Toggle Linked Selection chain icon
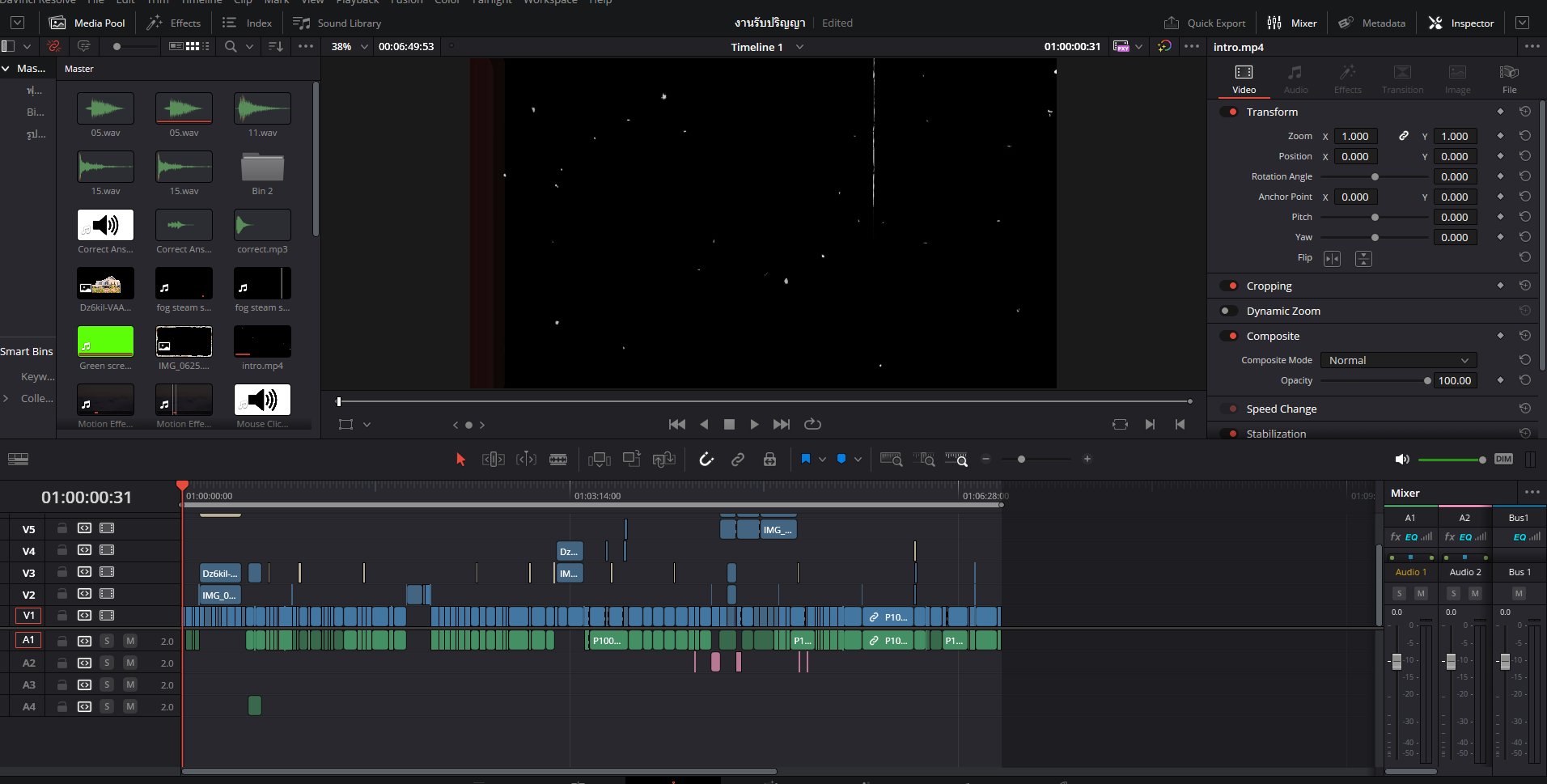1547x784 pixels. (738, 460)
